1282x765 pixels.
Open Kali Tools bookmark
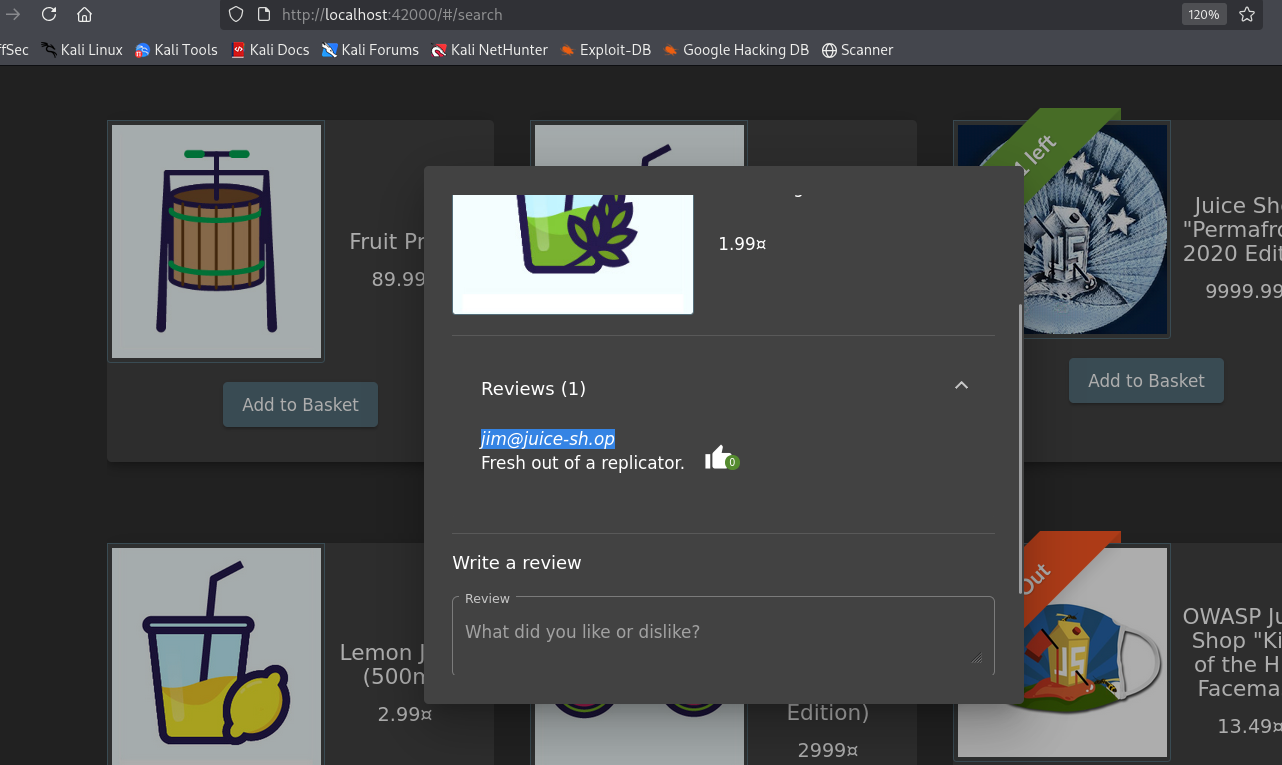click(x=176, y=50)
